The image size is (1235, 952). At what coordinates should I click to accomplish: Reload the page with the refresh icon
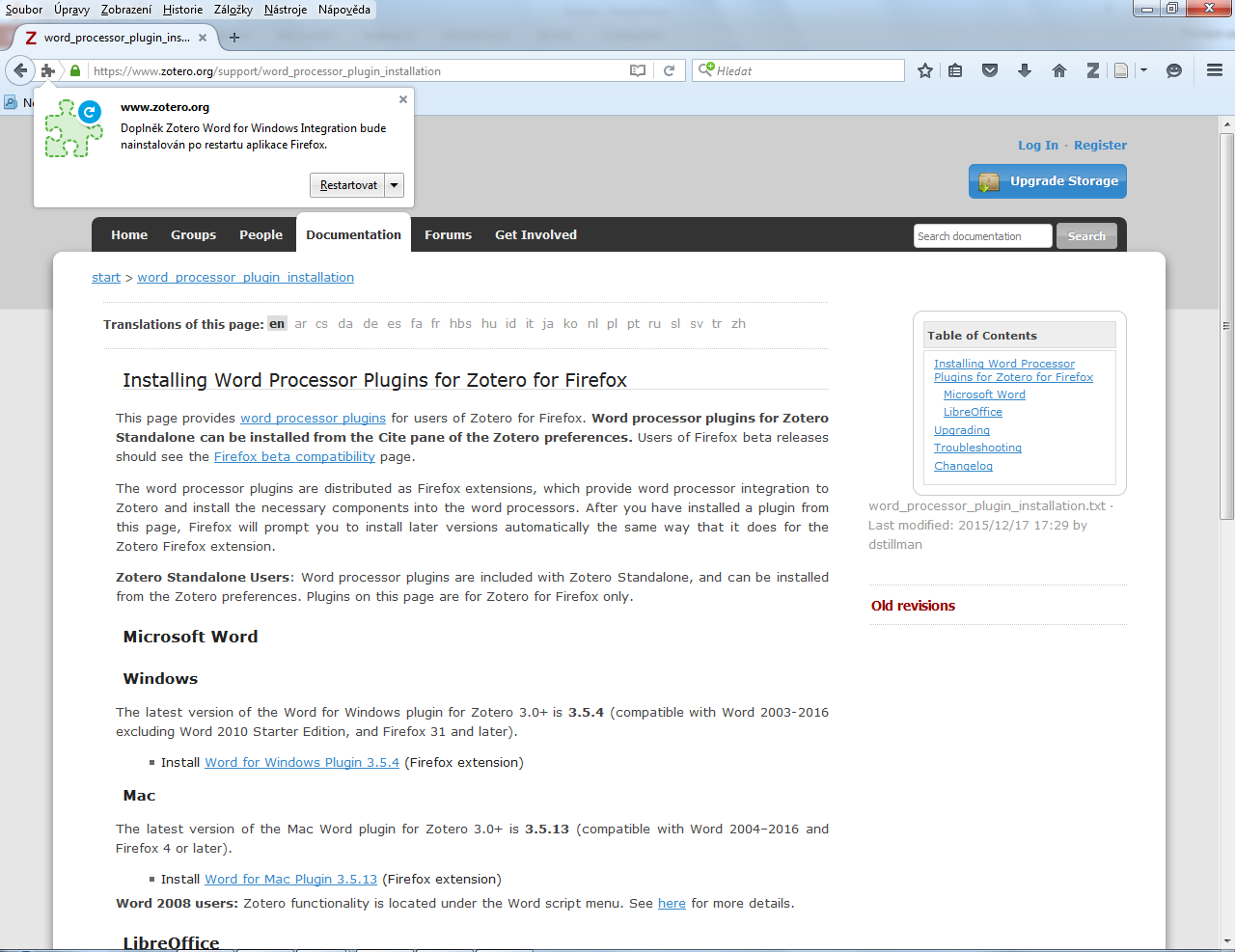(x=669, y=70)
